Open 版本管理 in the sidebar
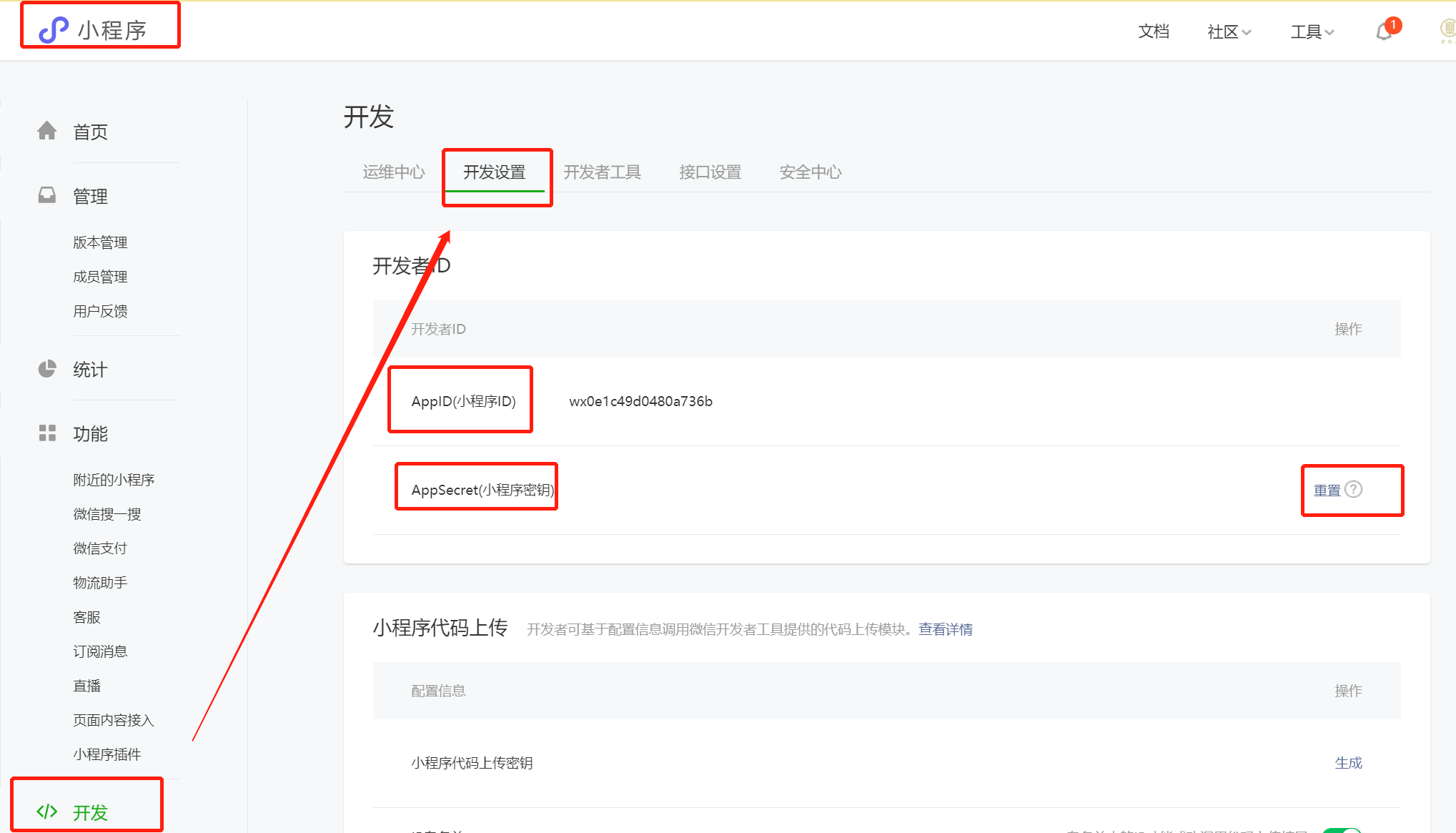The height and width of the screenshot is (833, 1456). [x=100, y=242]
